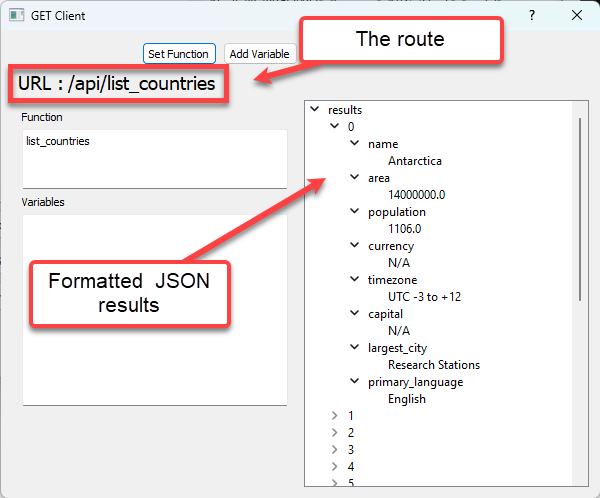Select the Antarctica value in tree
600x498 pixels.
coord(414,161)
